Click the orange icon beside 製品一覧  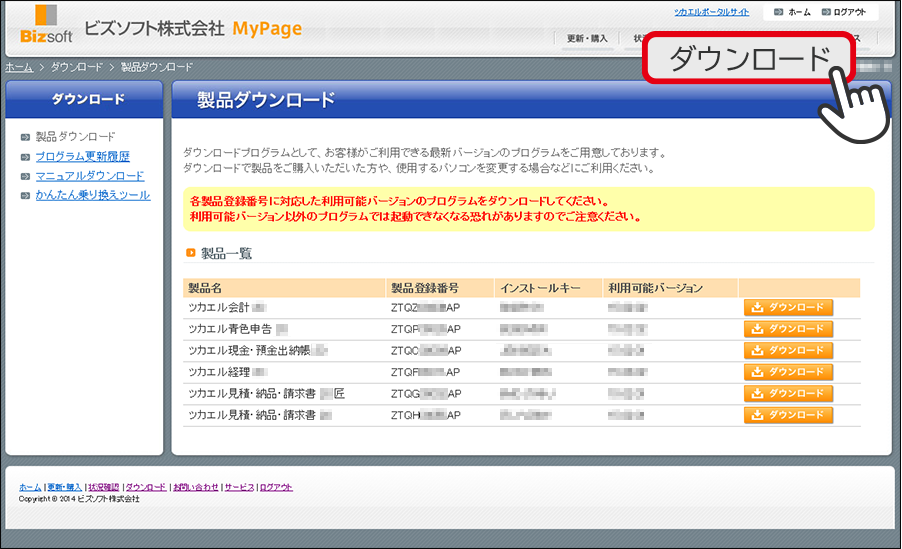click(191, 253)
